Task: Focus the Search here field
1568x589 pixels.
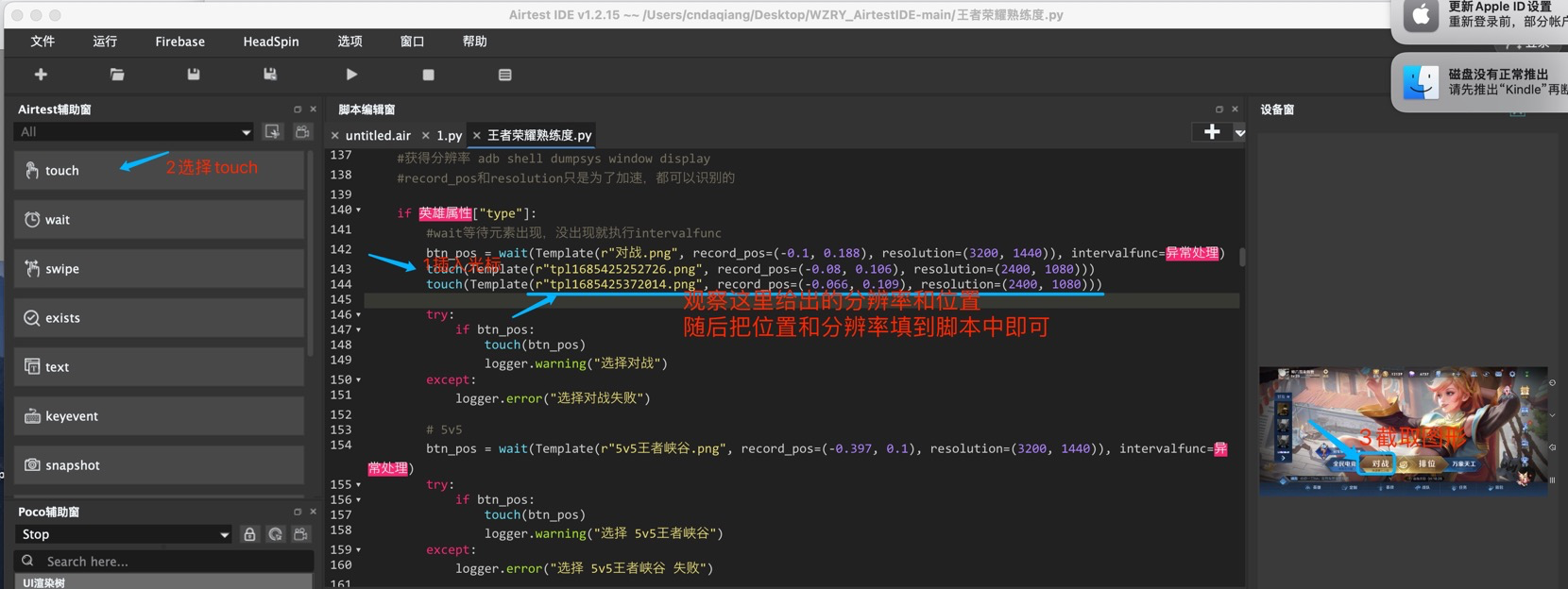Action: pyautogui.click(x=164, y=562)
